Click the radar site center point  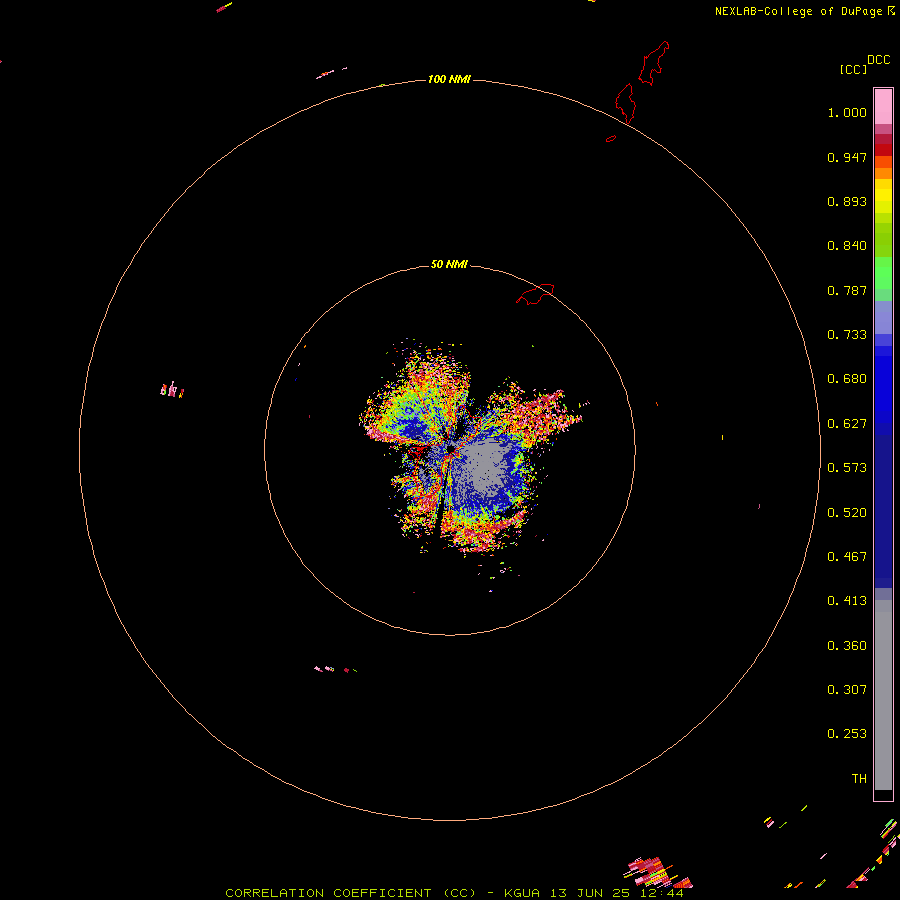tap(451, 448)
